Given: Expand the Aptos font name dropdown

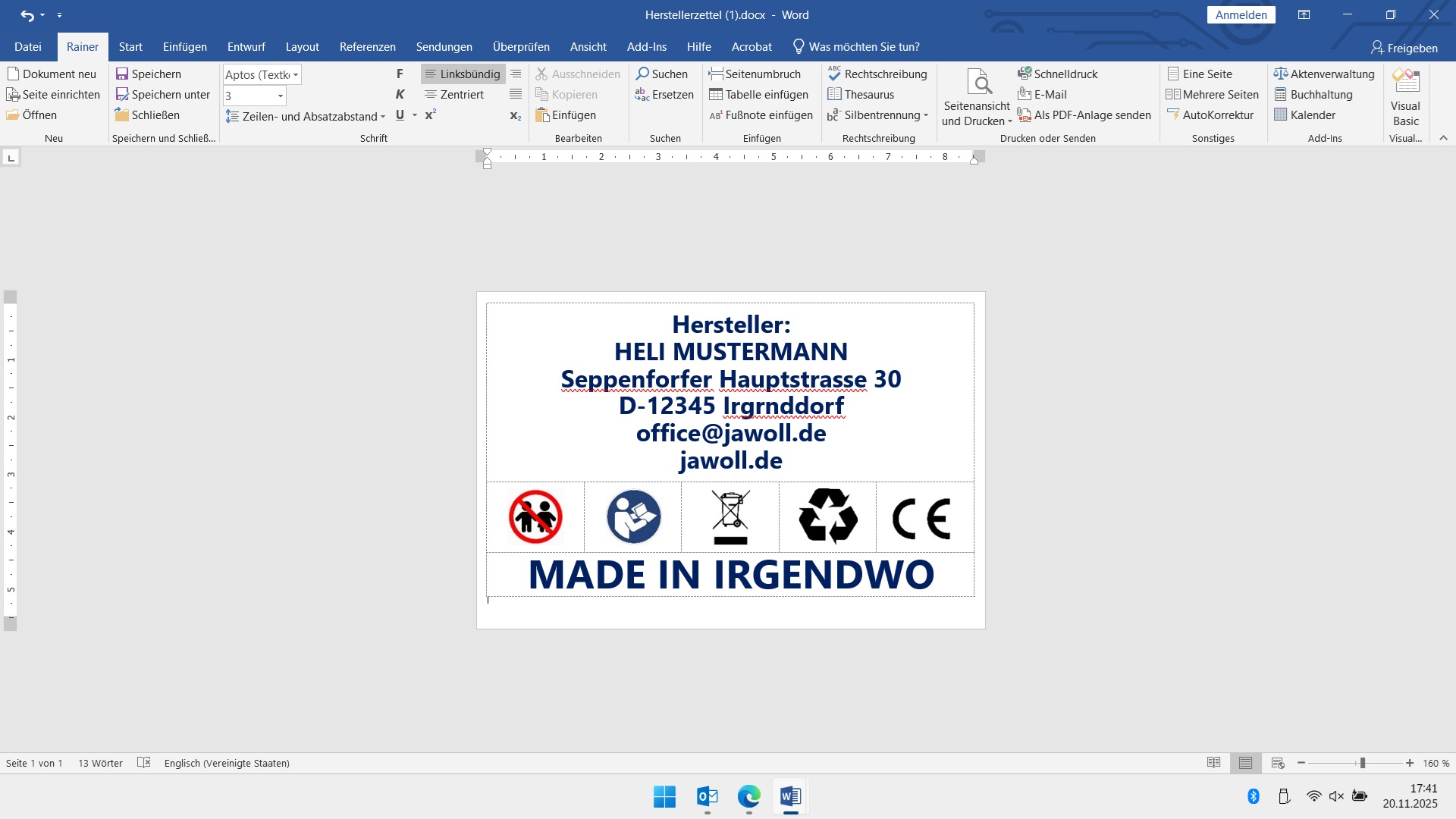Looking at the screenshot, I should [x=296, y=74].
